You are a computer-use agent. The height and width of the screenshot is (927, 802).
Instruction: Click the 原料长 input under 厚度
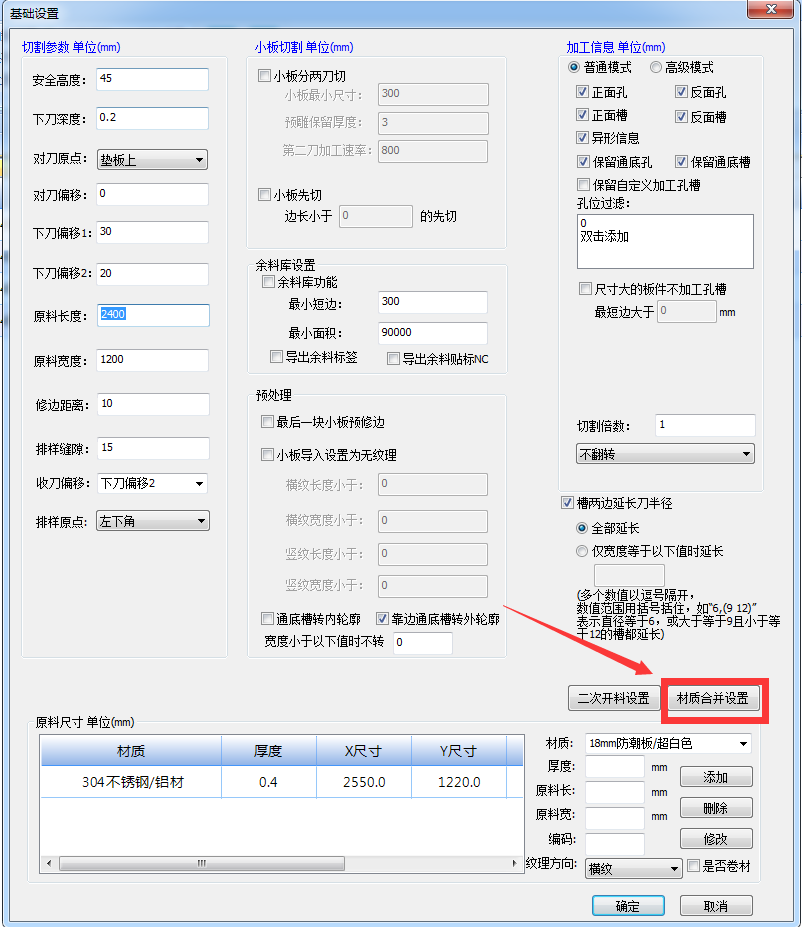(615, 791)
